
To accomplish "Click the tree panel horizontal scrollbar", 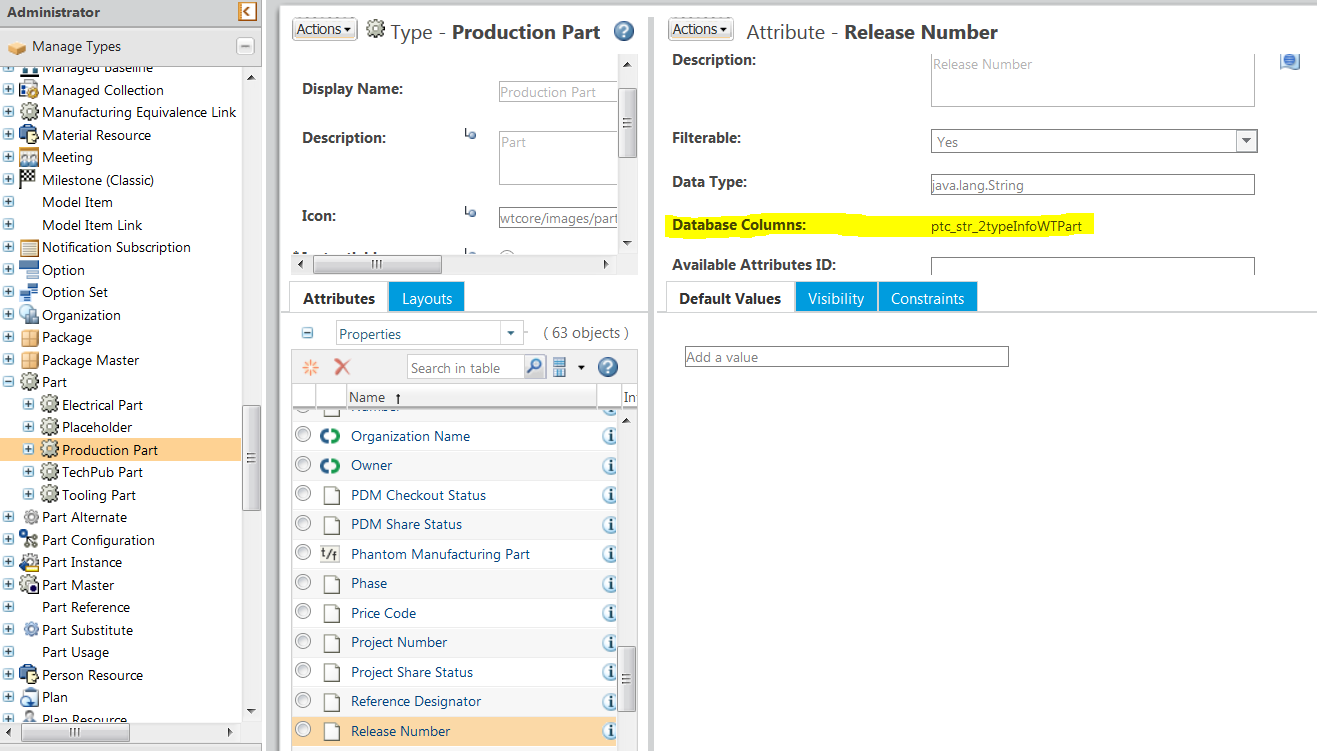I will (x=75, y=732).
